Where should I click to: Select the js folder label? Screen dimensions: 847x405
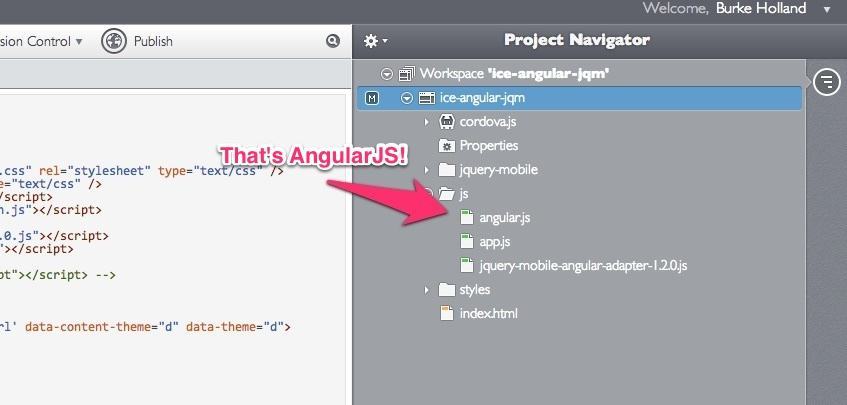coord(463,194)
